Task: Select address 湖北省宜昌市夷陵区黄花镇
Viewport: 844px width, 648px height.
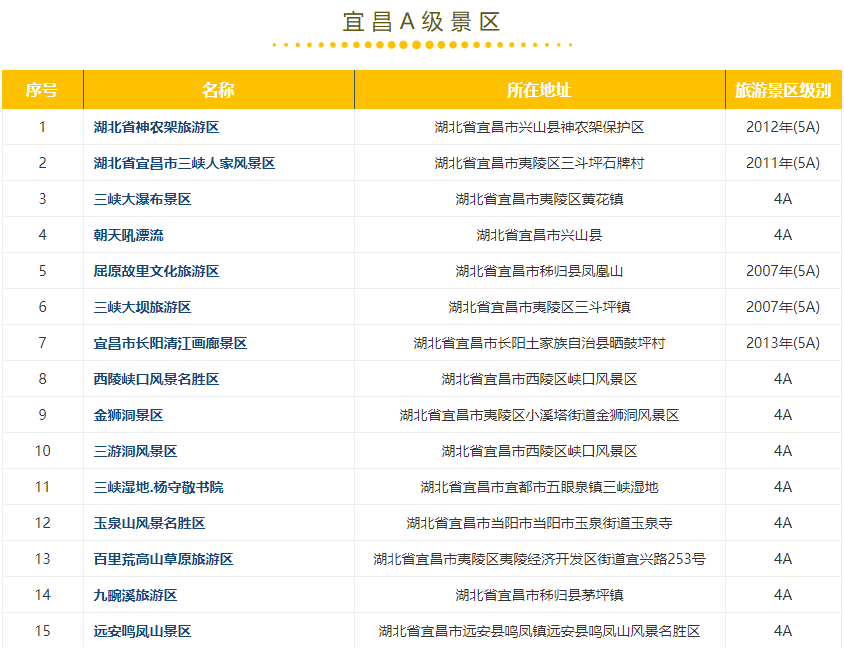Action: click(539, 199)
